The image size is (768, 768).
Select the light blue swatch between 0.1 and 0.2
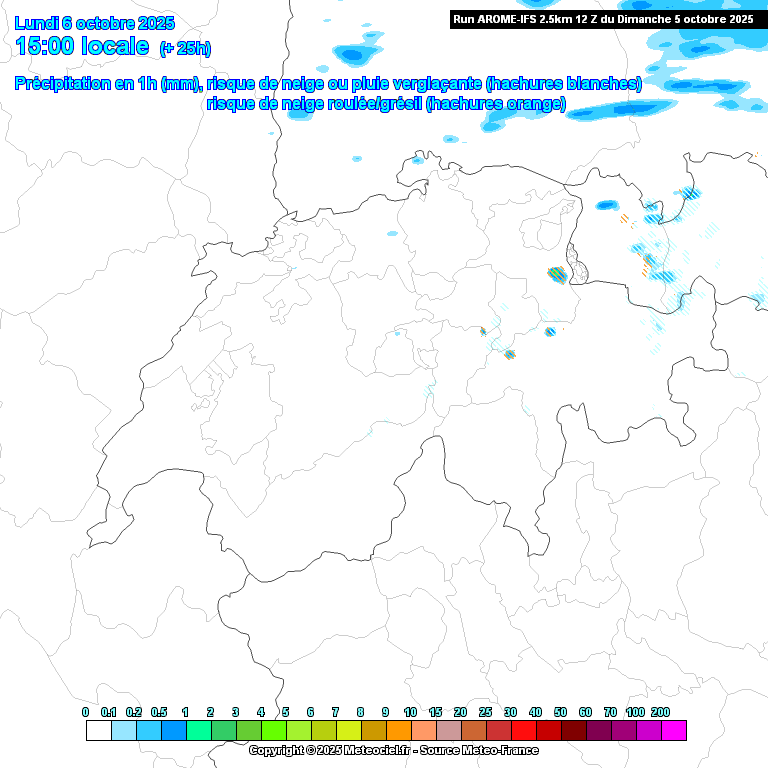123,731
